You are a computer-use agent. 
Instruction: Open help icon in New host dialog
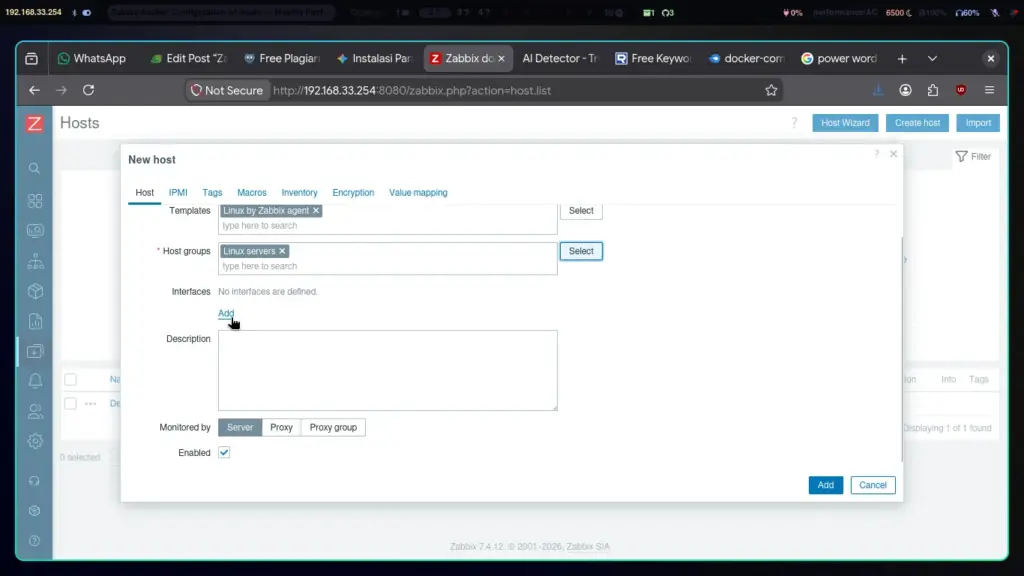[x=876, y=154]
